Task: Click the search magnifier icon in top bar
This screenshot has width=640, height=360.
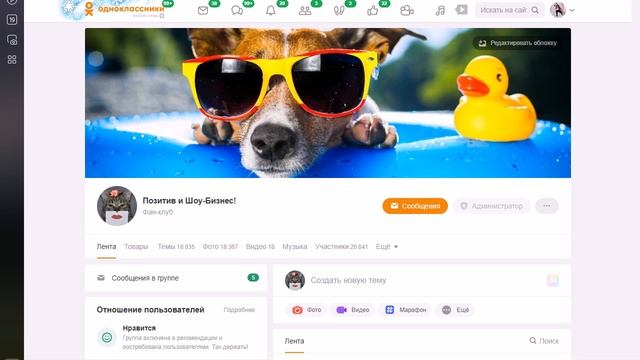Action: click(x=535, y=10)
